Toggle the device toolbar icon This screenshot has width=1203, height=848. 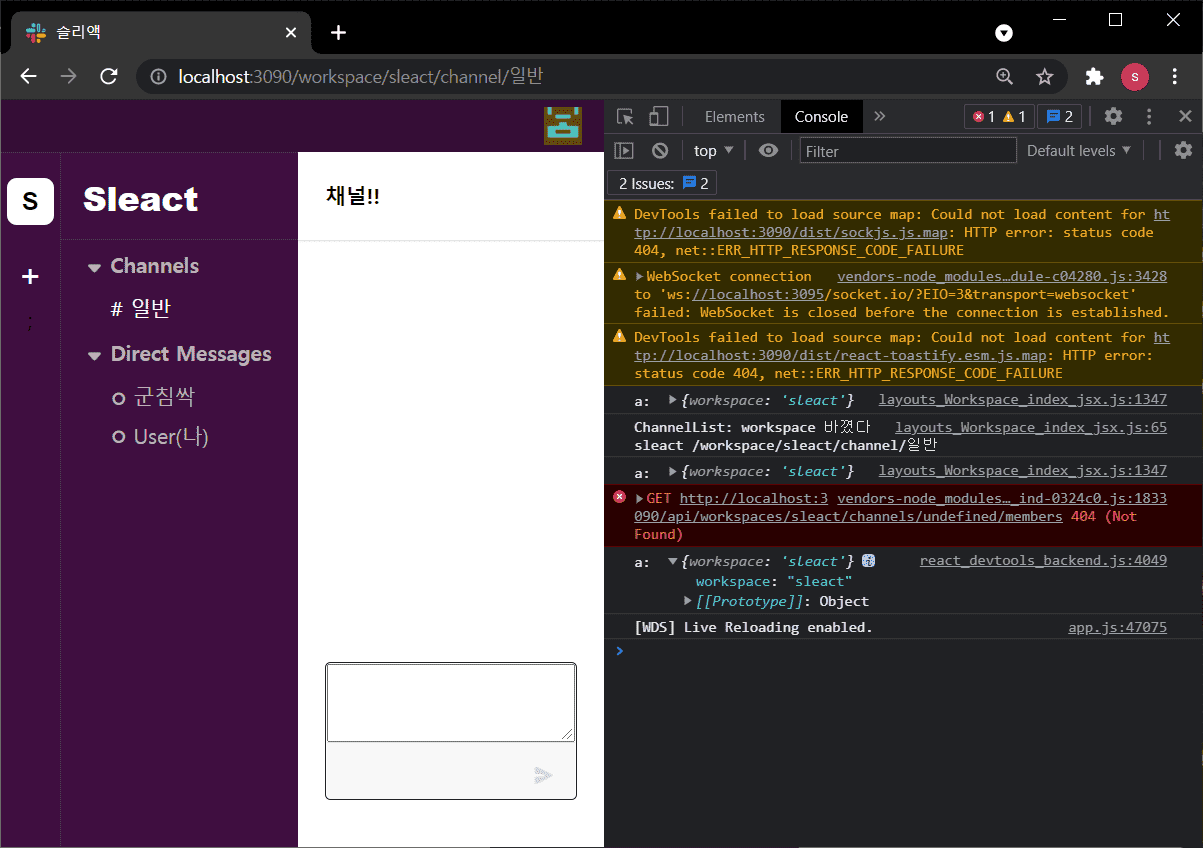pyautogui.click(x=658, y=117)
